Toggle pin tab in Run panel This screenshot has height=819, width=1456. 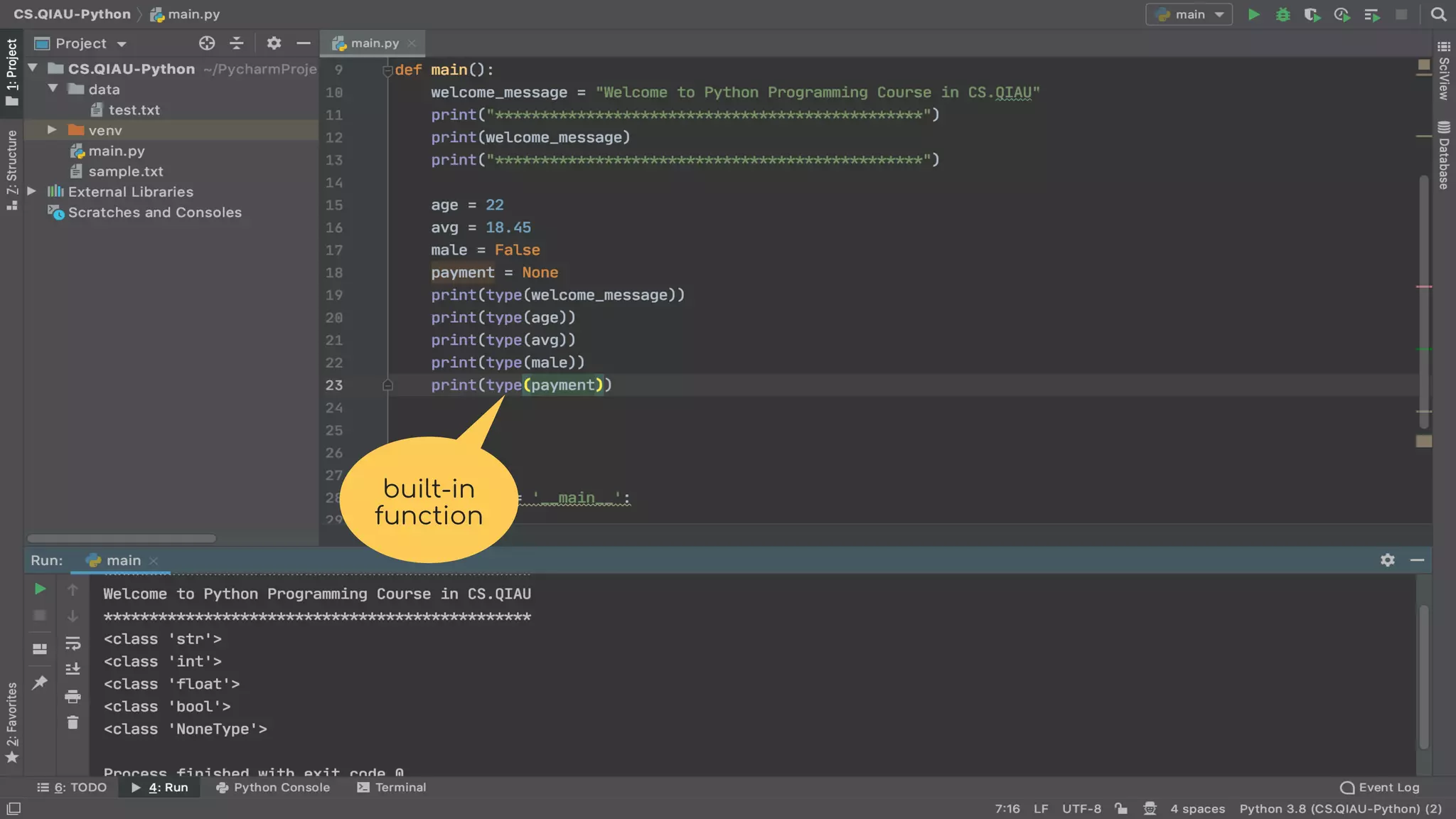pos(40,682)
